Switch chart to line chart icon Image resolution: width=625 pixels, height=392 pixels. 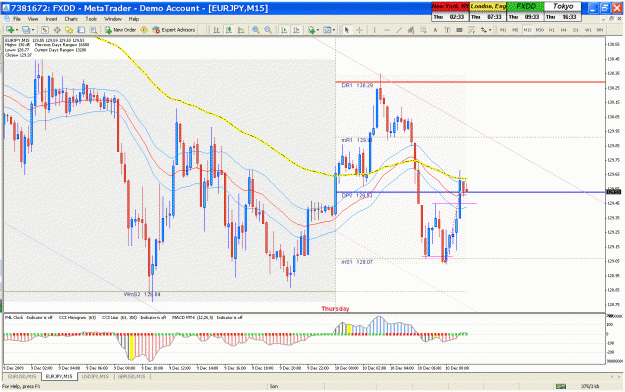click(x=241, y=30)
